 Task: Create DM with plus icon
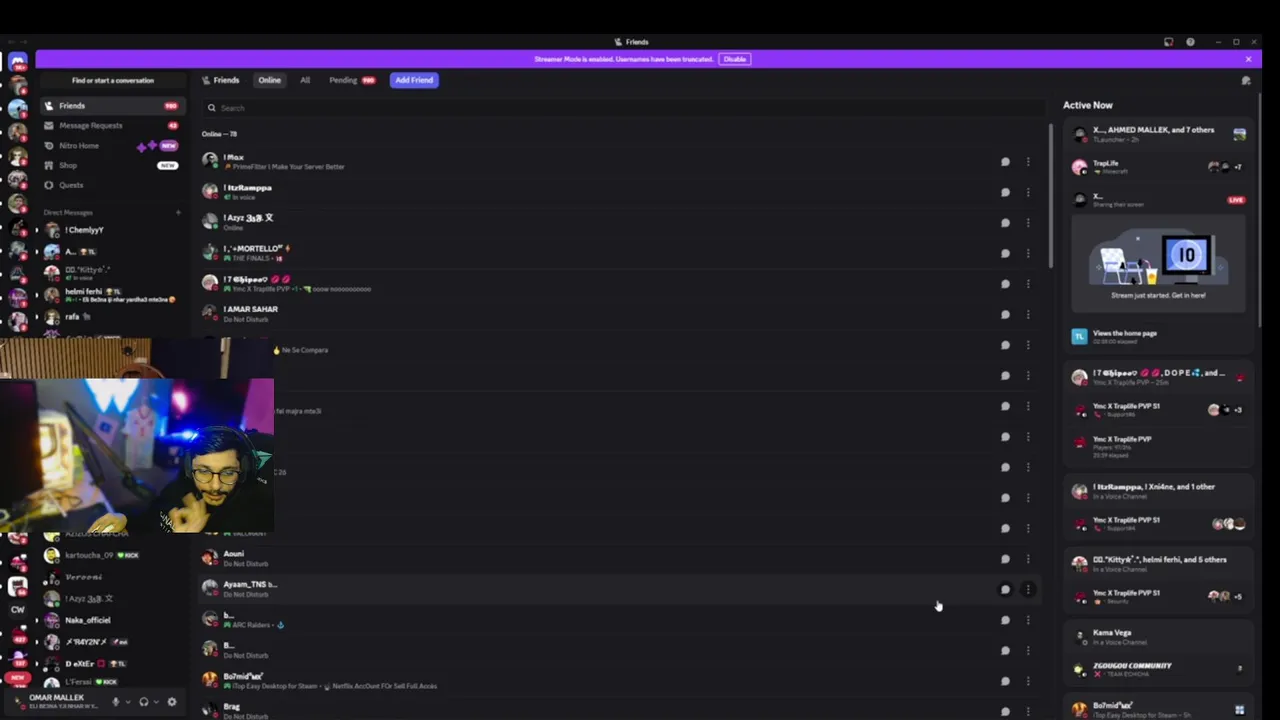pos(178,212)
